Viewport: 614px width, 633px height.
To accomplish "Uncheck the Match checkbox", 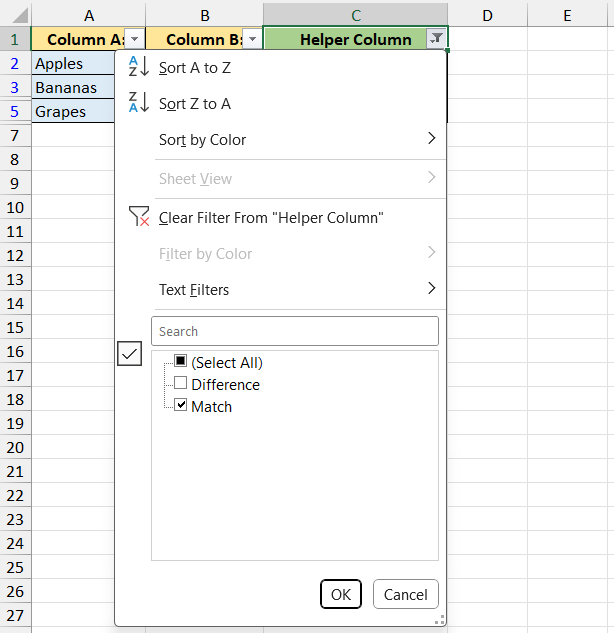I will [180, 405].
